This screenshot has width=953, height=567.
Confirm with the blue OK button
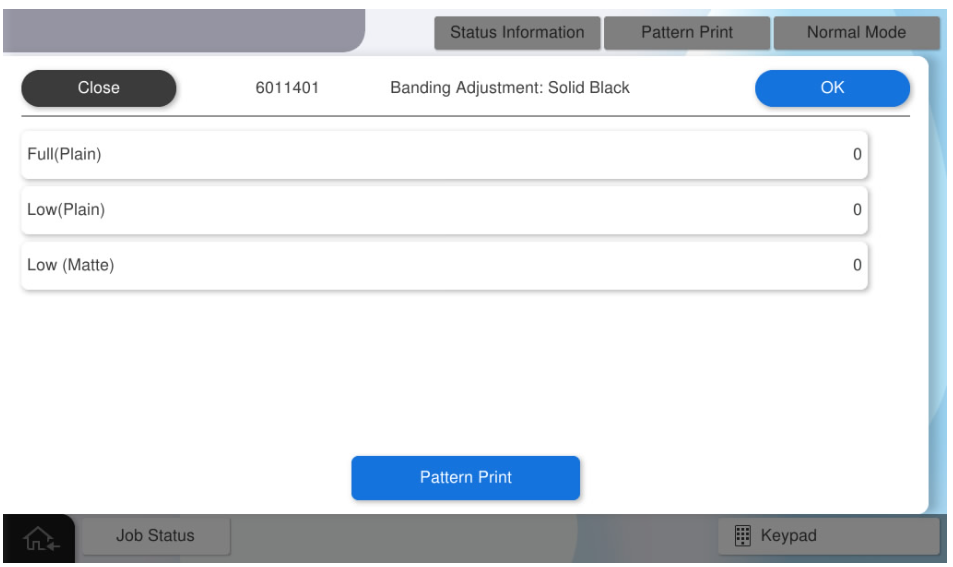(832, 88)
